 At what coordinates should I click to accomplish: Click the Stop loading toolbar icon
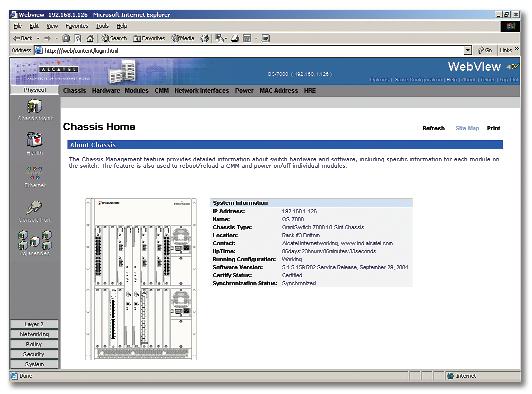pyautogui.click(x=66, y=38)
